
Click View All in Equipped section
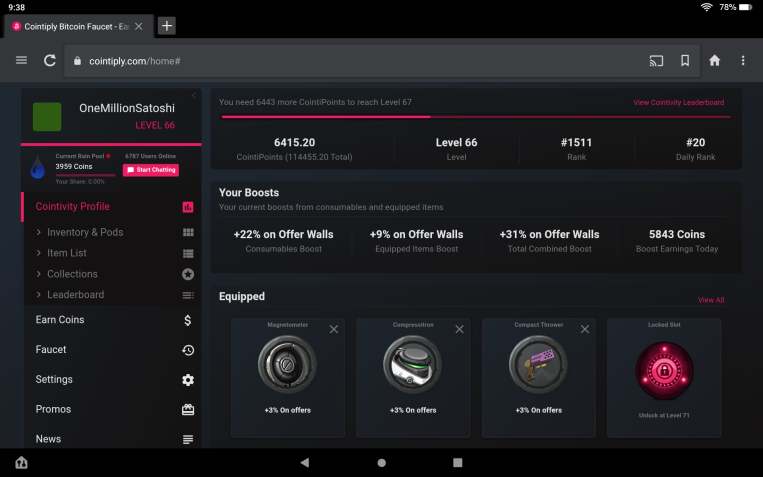(x=711, y=300)
